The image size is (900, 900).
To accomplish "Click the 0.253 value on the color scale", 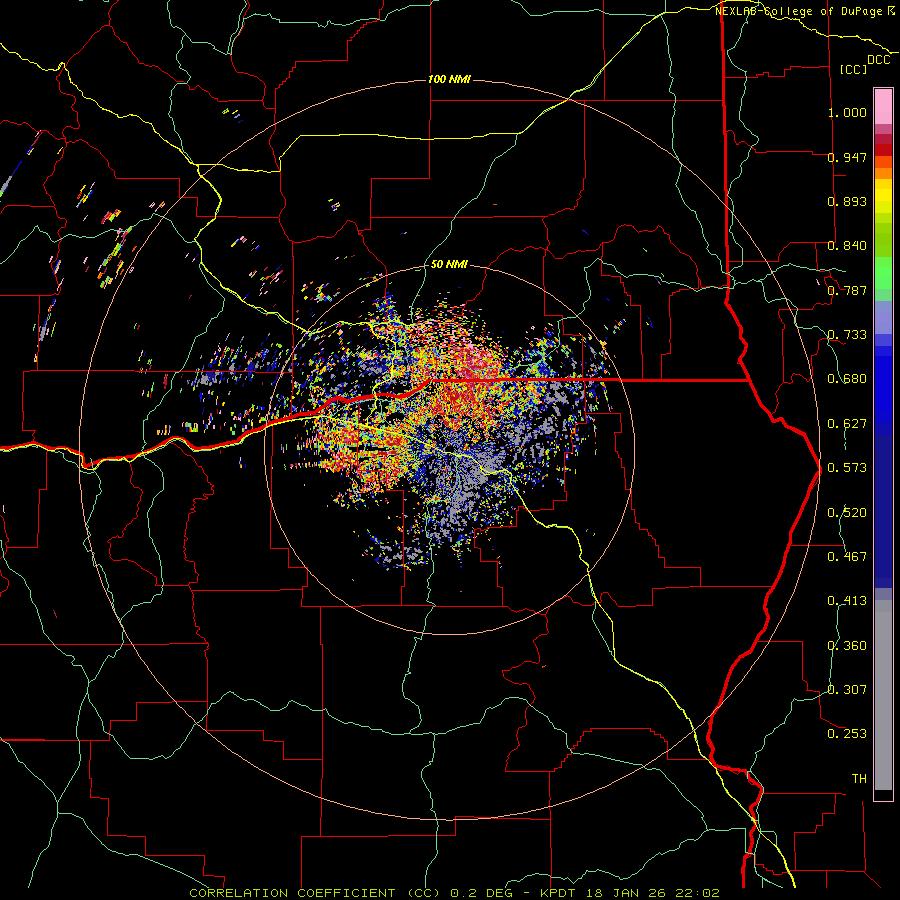I will pyautogui.click(x=847, y=734).
